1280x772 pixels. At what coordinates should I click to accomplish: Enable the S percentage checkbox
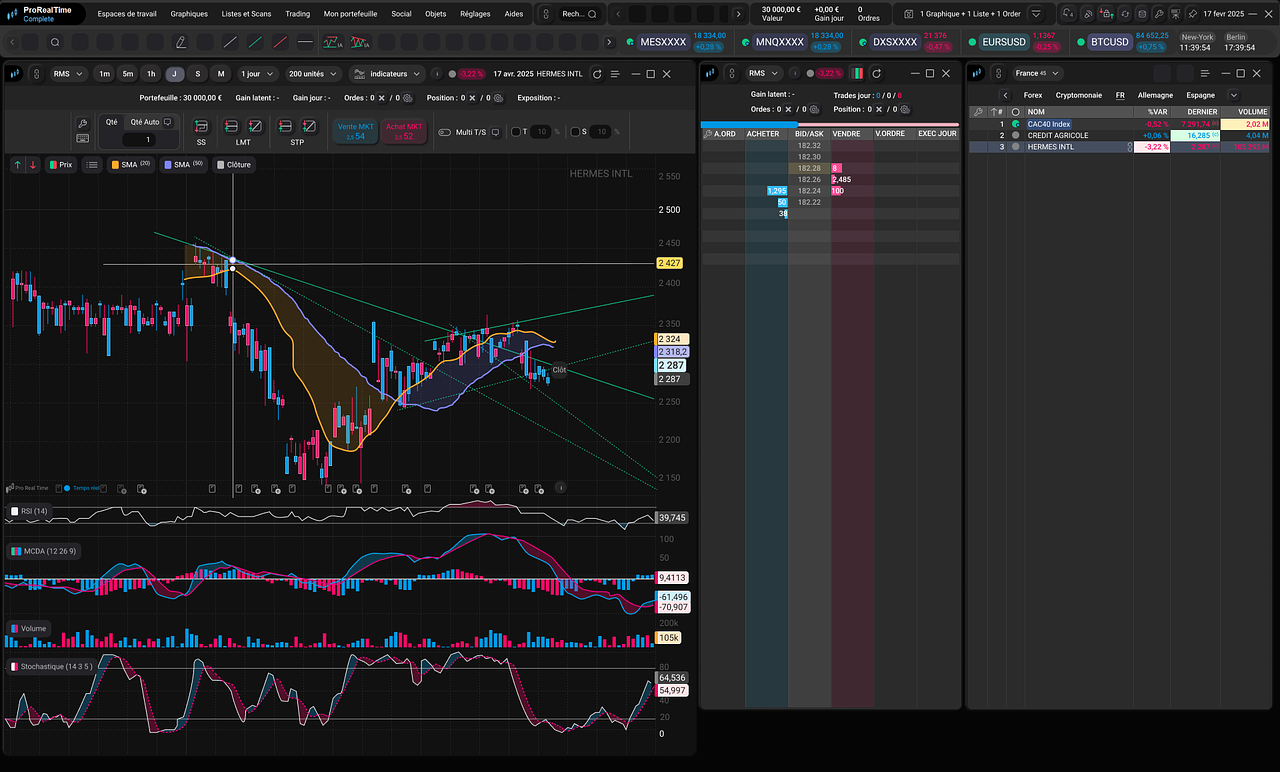(576, 132)
